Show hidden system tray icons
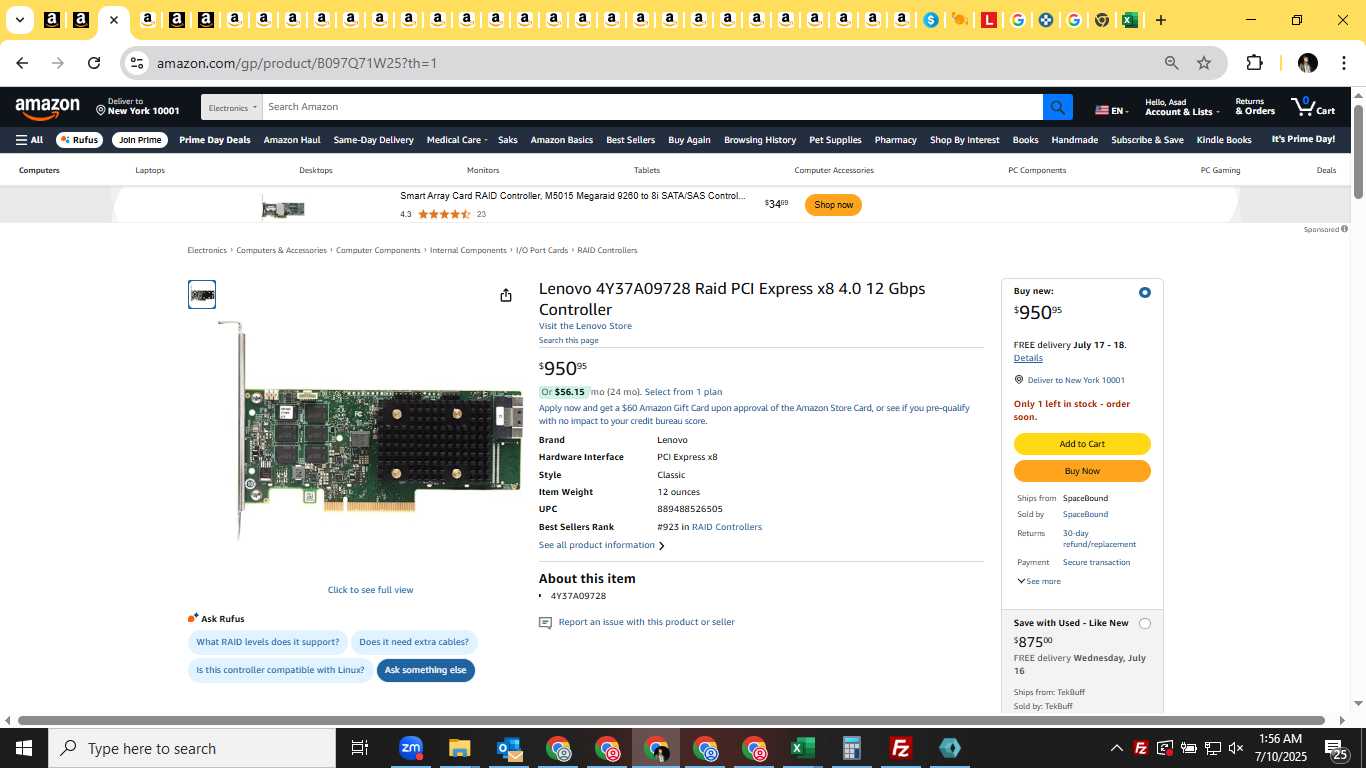Viewport: 1366px width, 768px height. coord(1116,748)
